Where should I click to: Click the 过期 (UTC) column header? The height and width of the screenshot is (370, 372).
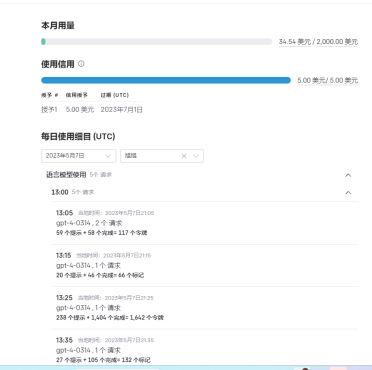(115, 95)
